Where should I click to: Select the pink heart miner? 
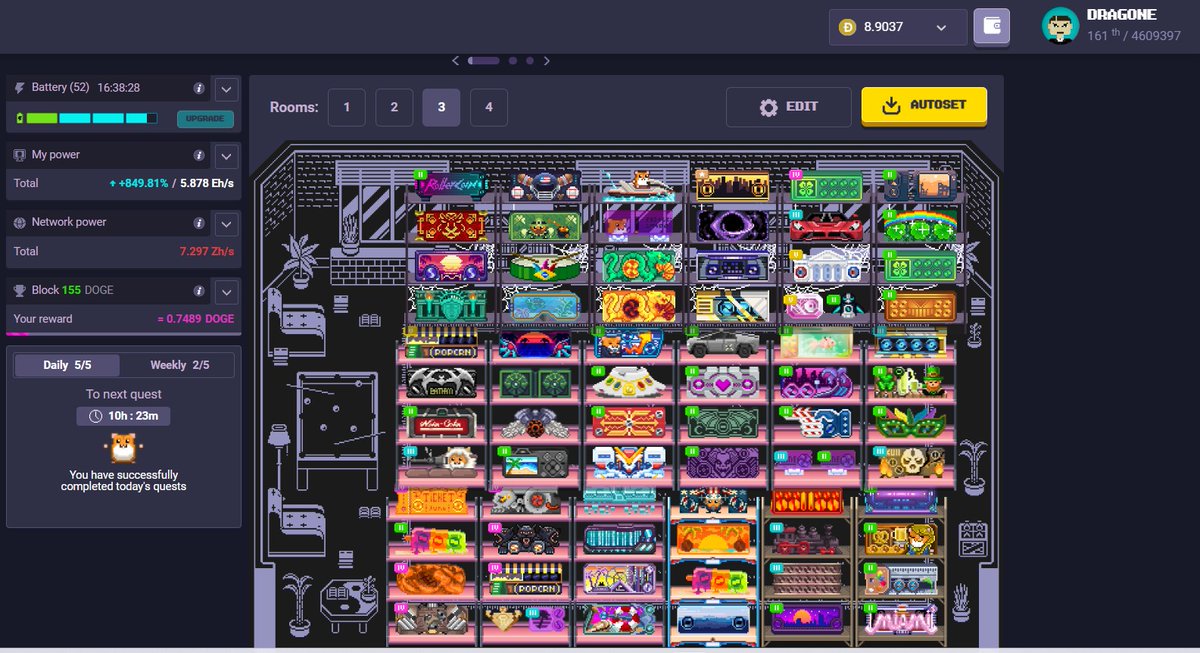[723, 383]
